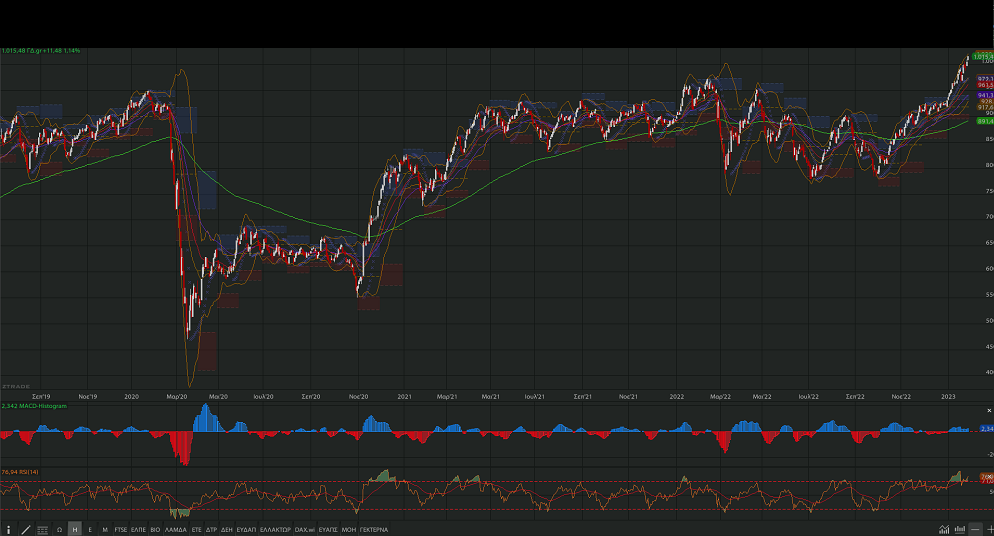Screen dimensions: 994x536
Task: Click the purple 941,1 moving average tag
Action: coord(985,95)
